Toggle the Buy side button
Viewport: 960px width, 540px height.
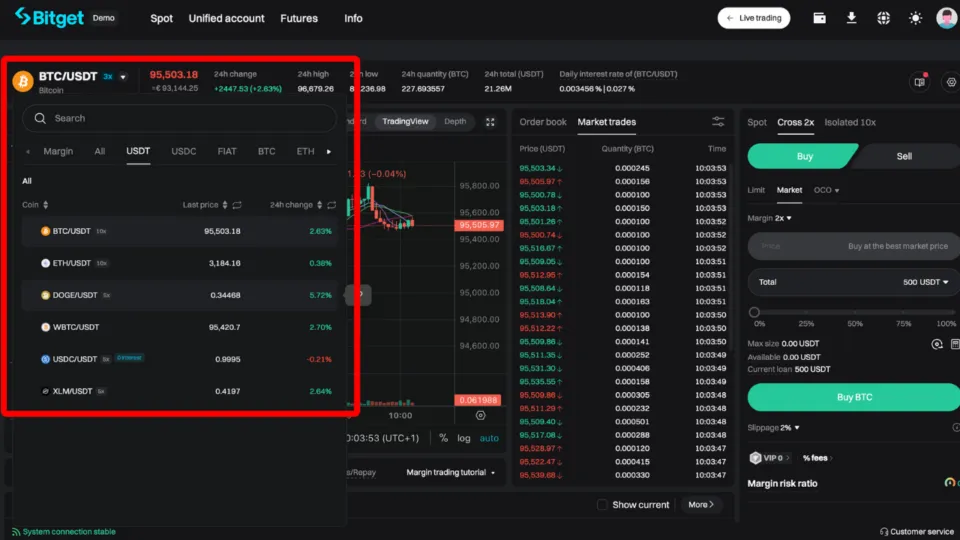click(803, 156)
